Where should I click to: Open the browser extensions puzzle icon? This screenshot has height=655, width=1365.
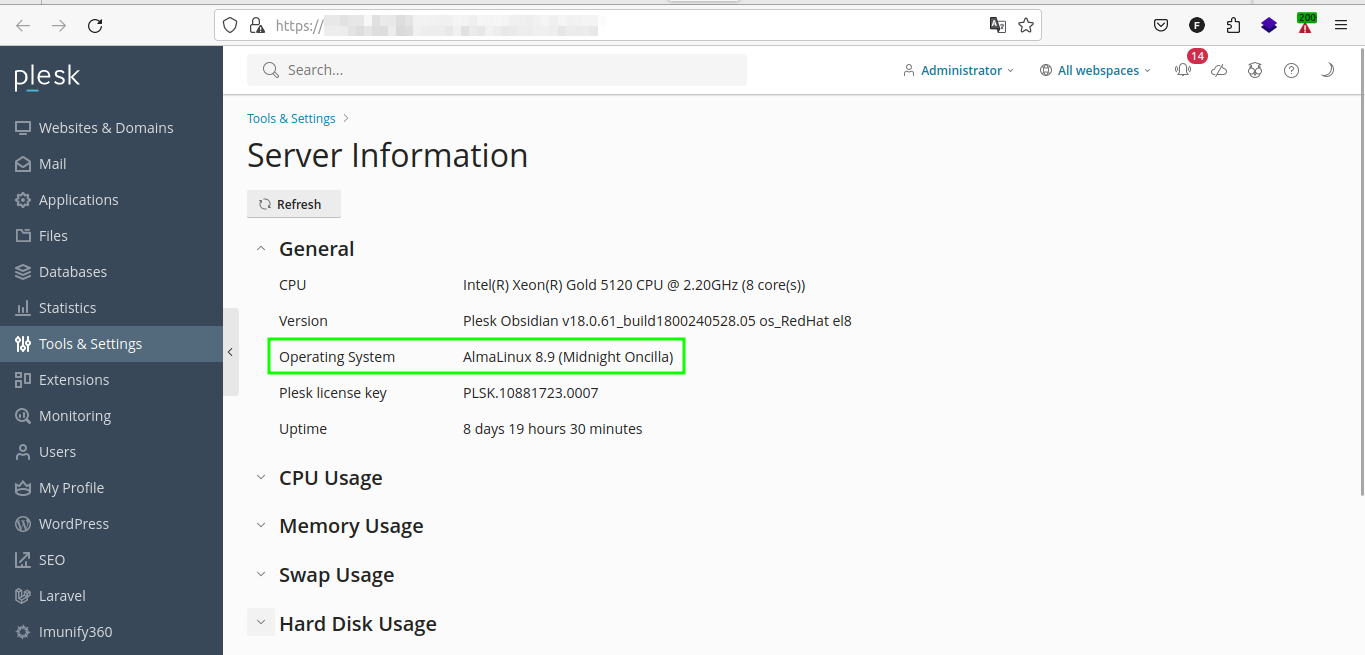point(1233,26)
